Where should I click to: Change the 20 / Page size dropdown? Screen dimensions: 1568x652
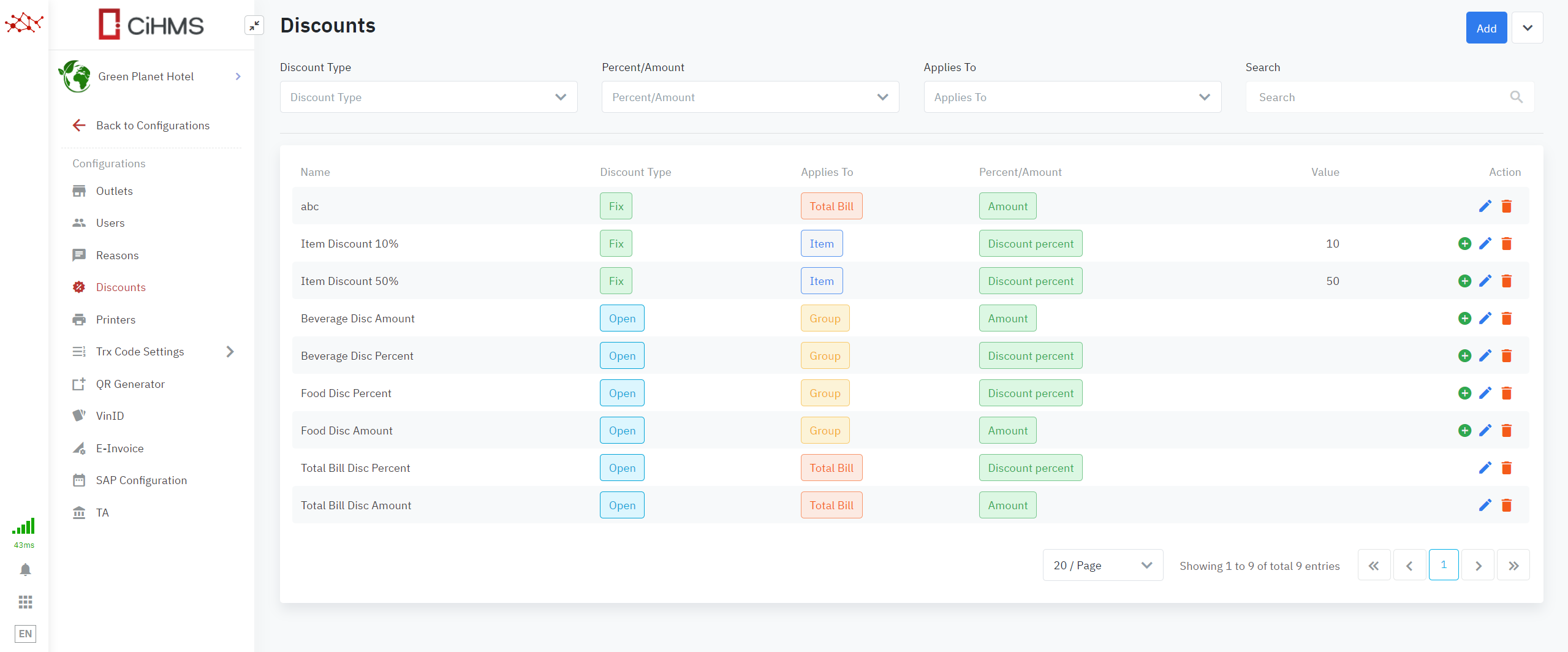click(x=1102, y=566)
